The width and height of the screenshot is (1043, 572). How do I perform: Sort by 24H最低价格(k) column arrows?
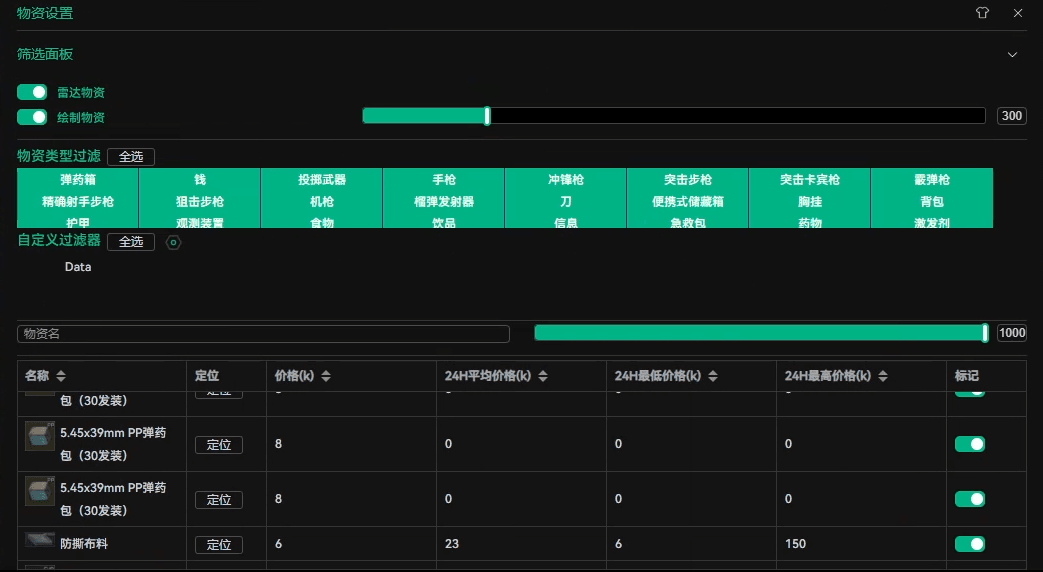(x=713, y=376)
